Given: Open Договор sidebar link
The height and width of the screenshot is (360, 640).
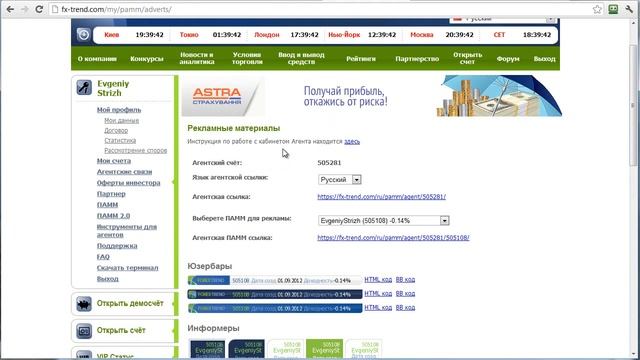Looking at the screenshot, I should click(116, 131).
